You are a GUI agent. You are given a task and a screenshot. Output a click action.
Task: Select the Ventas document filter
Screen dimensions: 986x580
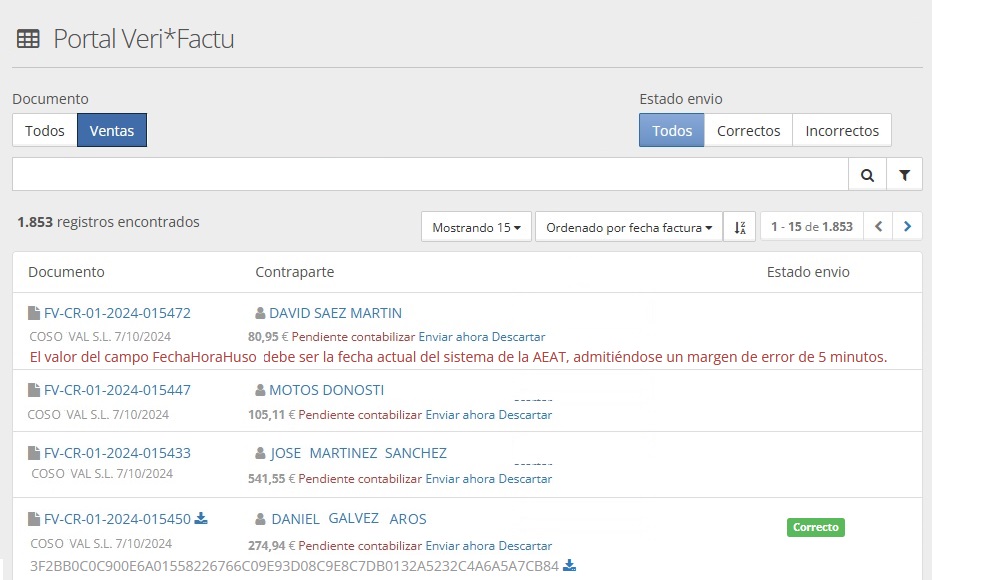[x=112, y=131]
